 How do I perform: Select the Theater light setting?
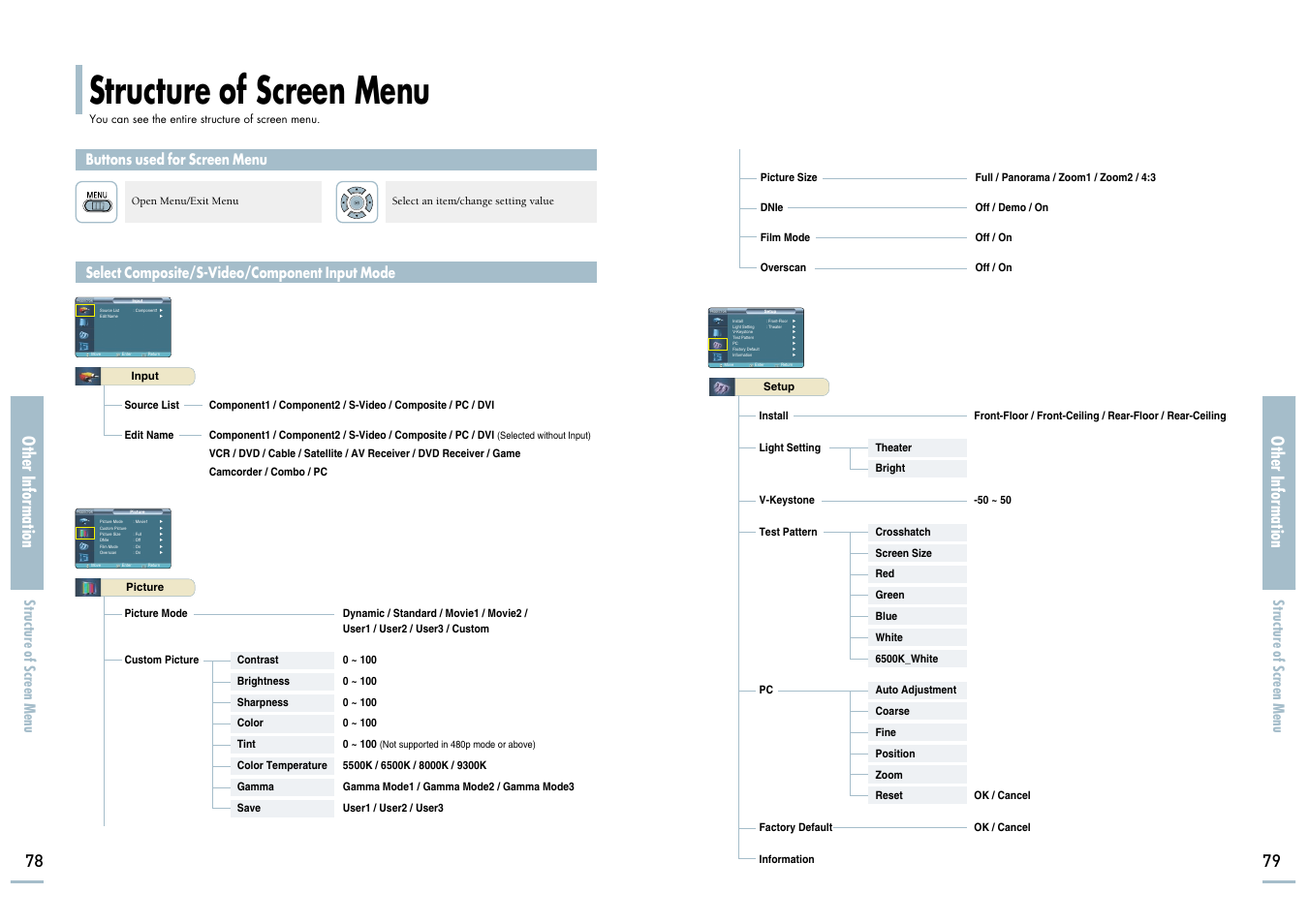918,448
